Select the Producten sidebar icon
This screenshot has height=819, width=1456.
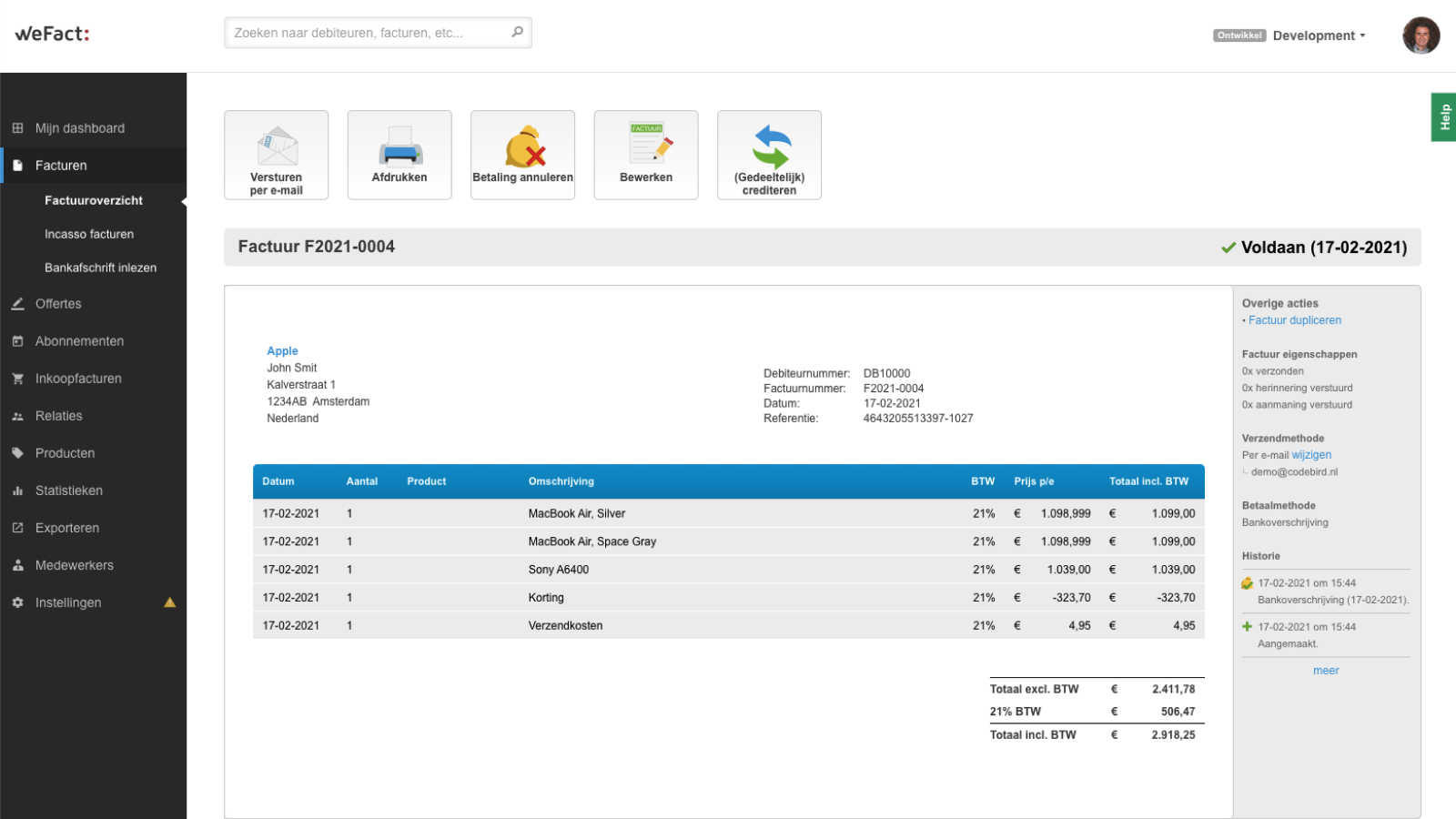coord(18,453)
